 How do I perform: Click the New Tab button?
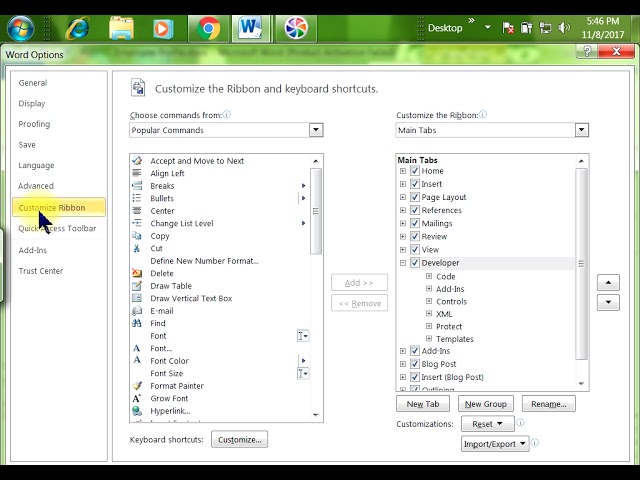pos(423,404)
